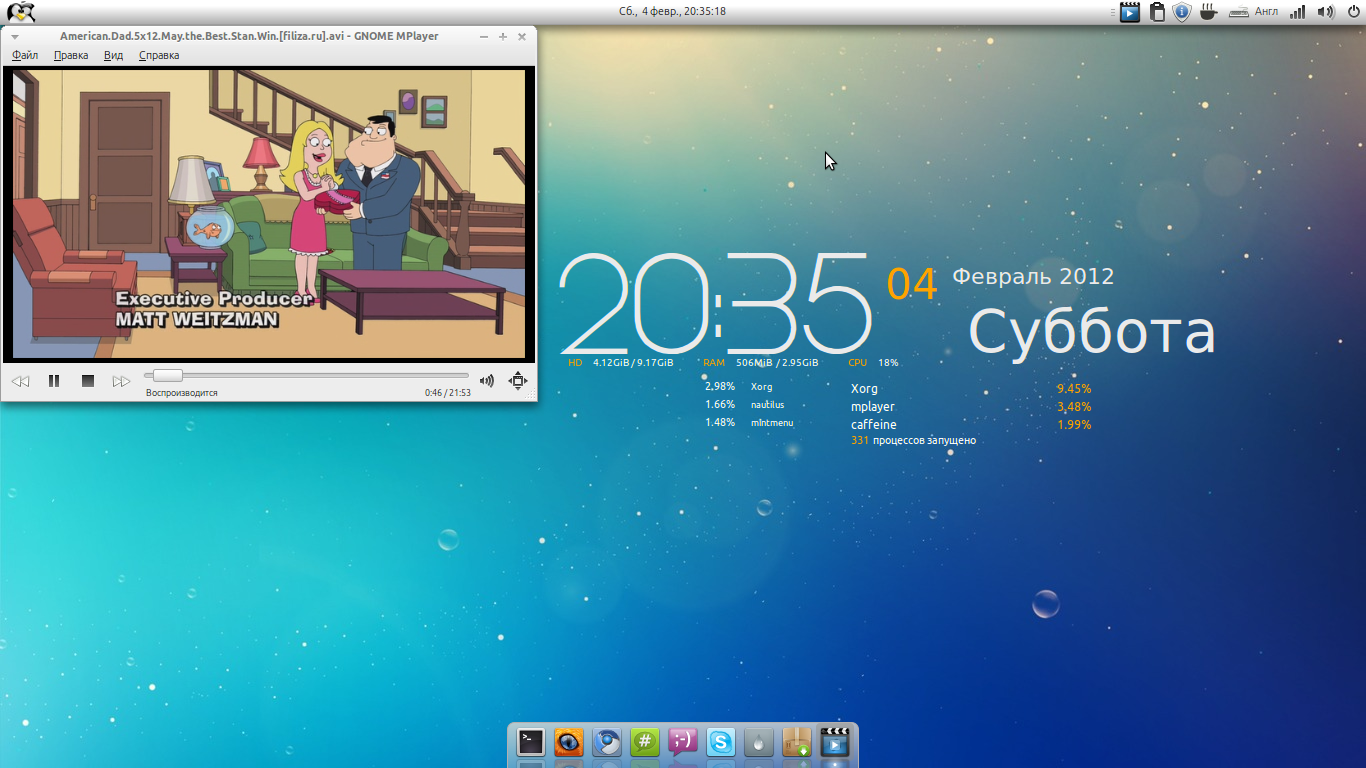
Task: Click the MPlayer volume speaker icon
Action: (x=487, y=380)
